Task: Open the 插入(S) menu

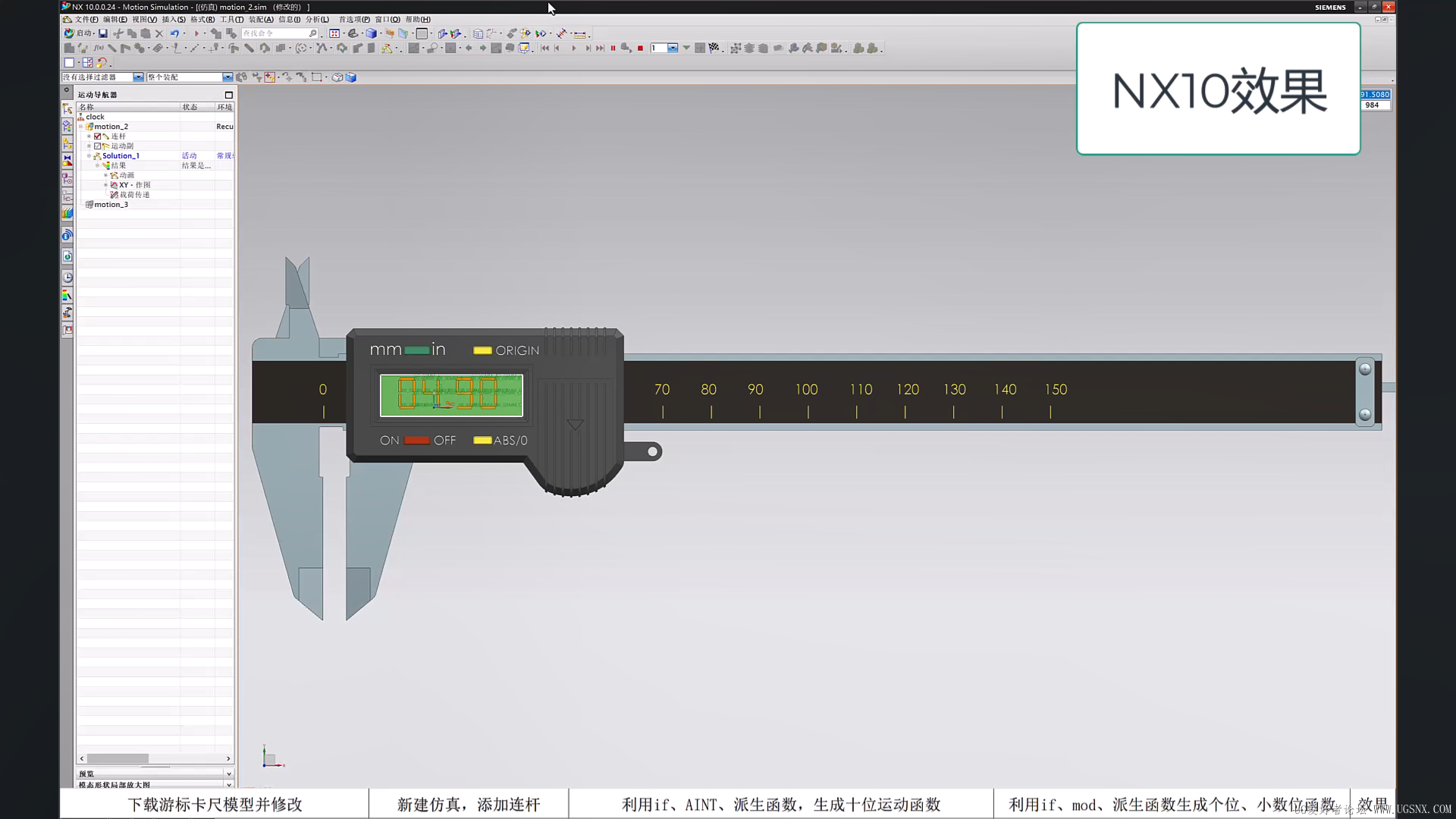Action: point(174,20)
